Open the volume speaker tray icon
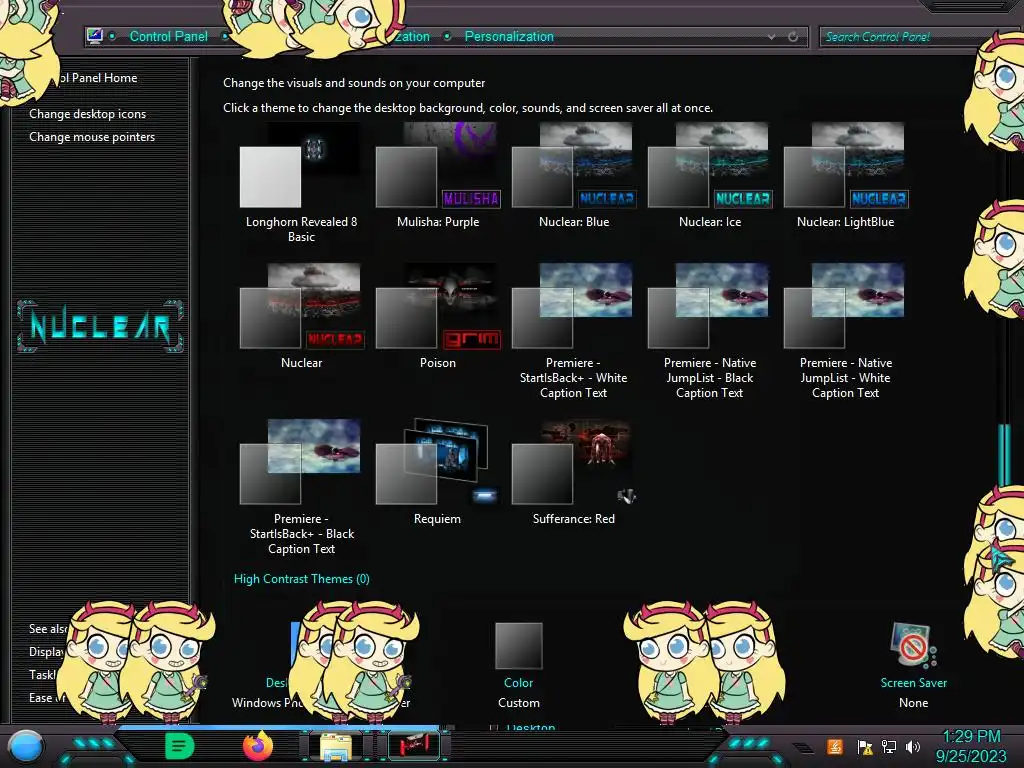 point(913,746)
